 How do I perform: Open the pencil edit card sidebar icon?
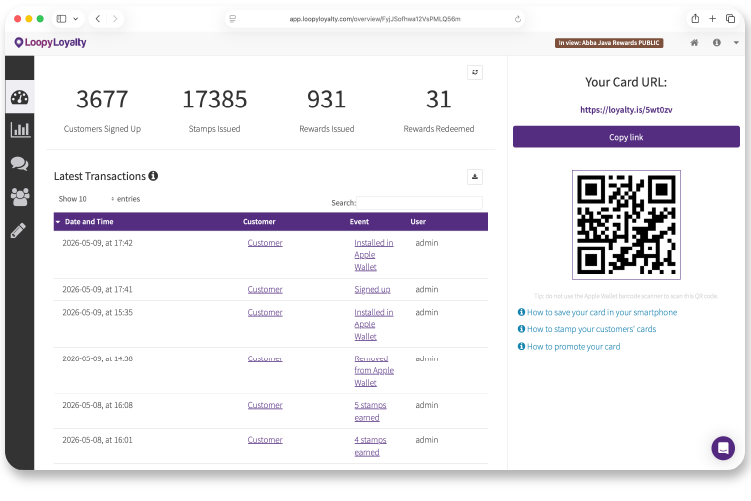[18, 230]
